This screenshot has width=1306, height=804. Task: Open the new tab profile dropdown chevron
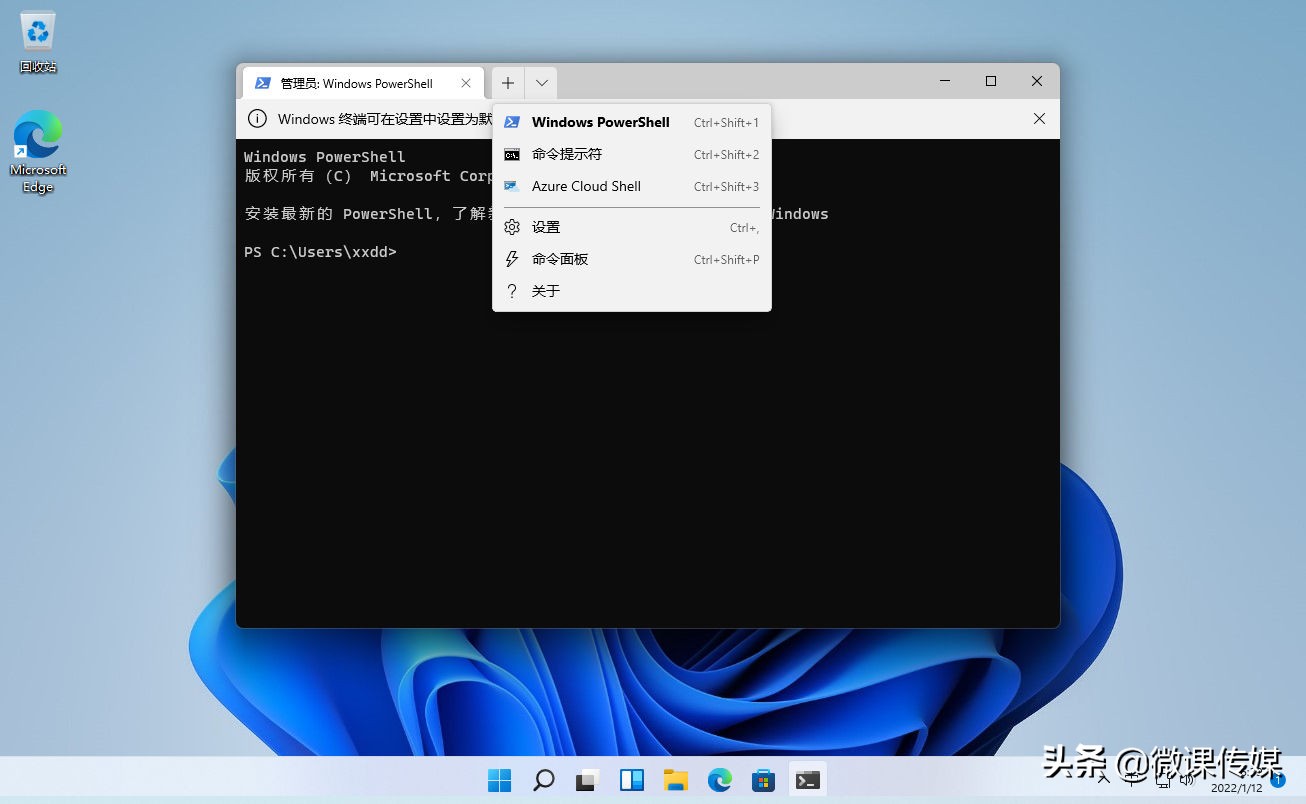point(541,83)
